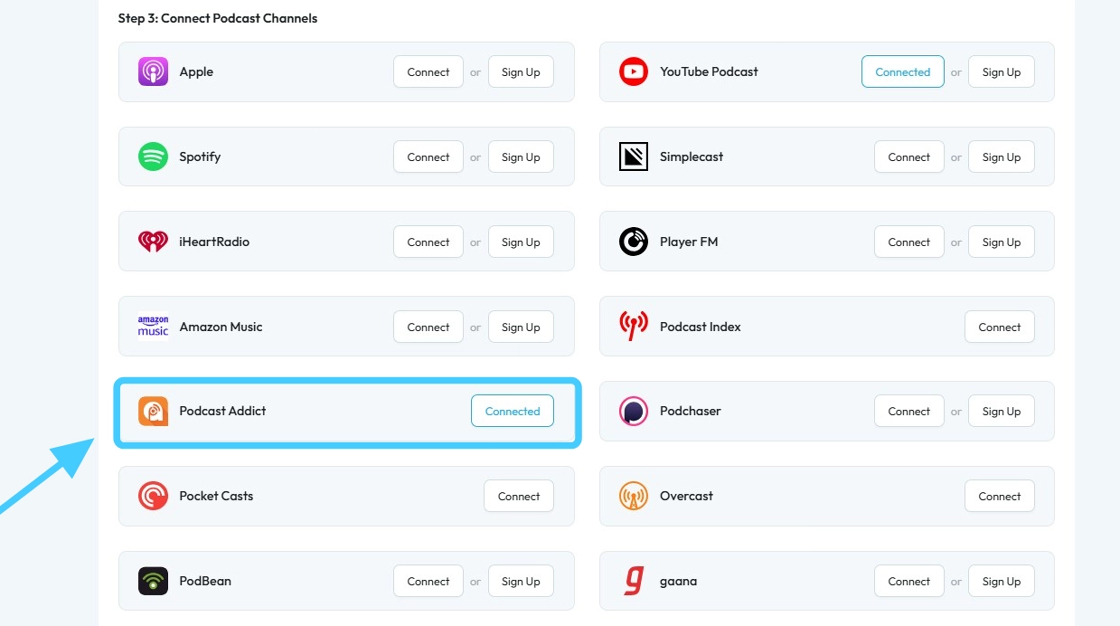Click the Amazon Music logo
Image resolution: width=1120 pixels, height=626 pixels.
coord(153,327)
